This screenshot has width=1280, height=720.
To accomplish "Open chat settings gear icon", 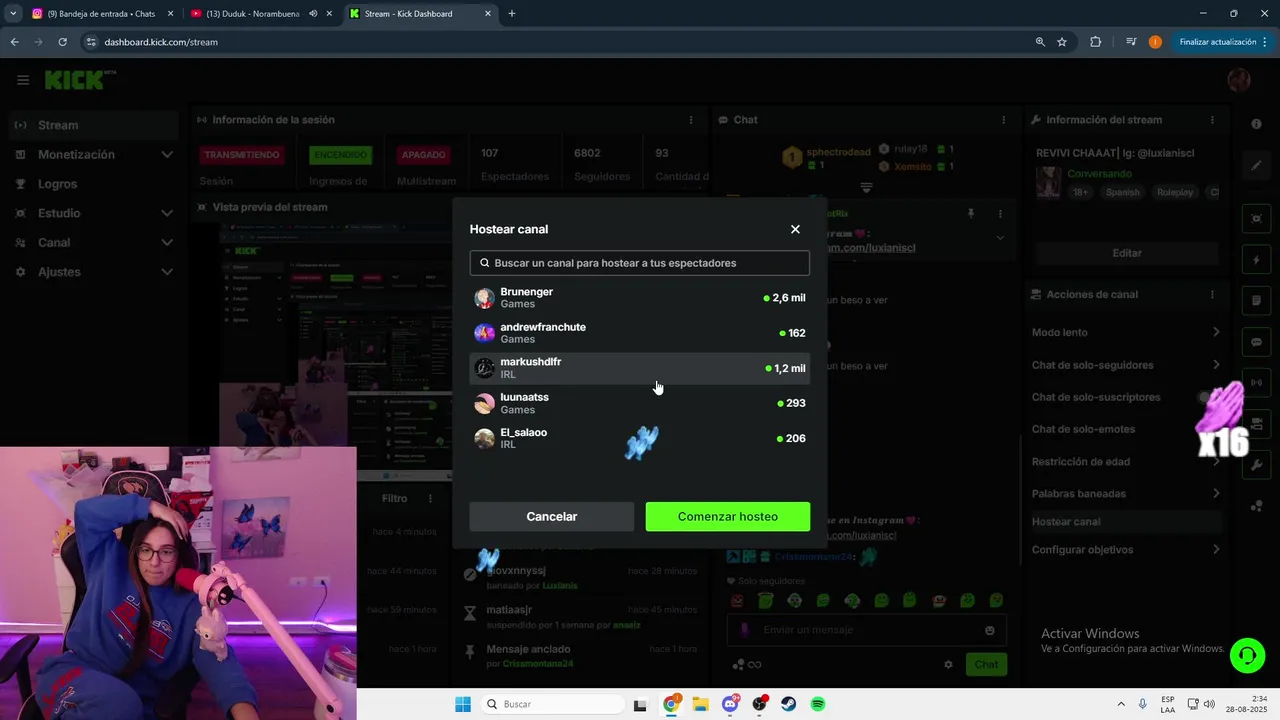I will [x=948, y=664].
